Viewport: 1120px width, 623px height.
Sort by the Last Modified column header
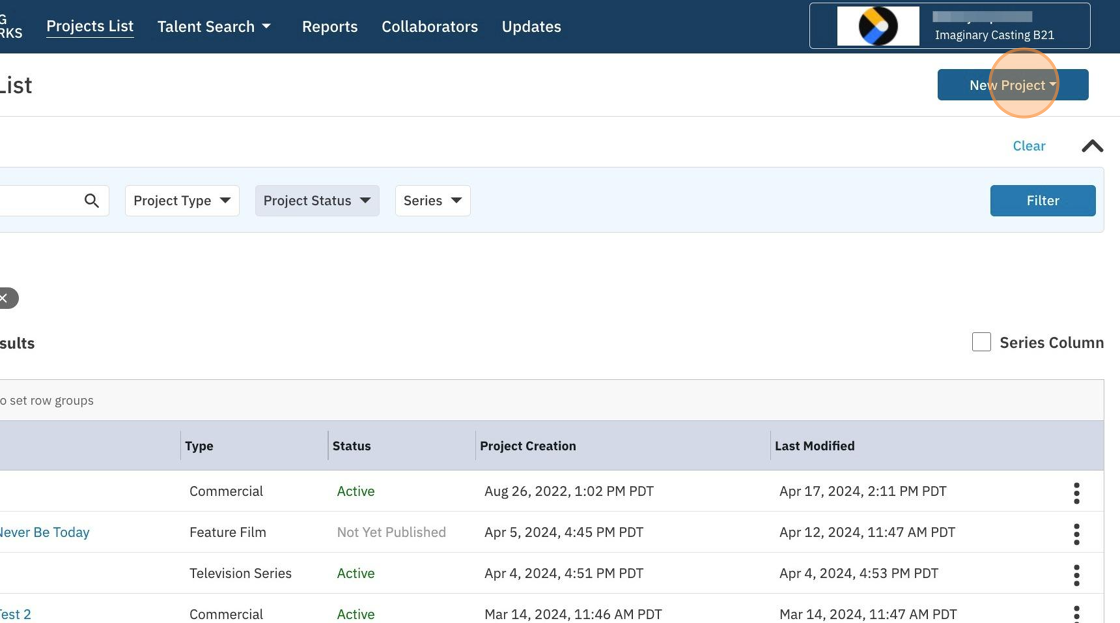tap(814, 446)
